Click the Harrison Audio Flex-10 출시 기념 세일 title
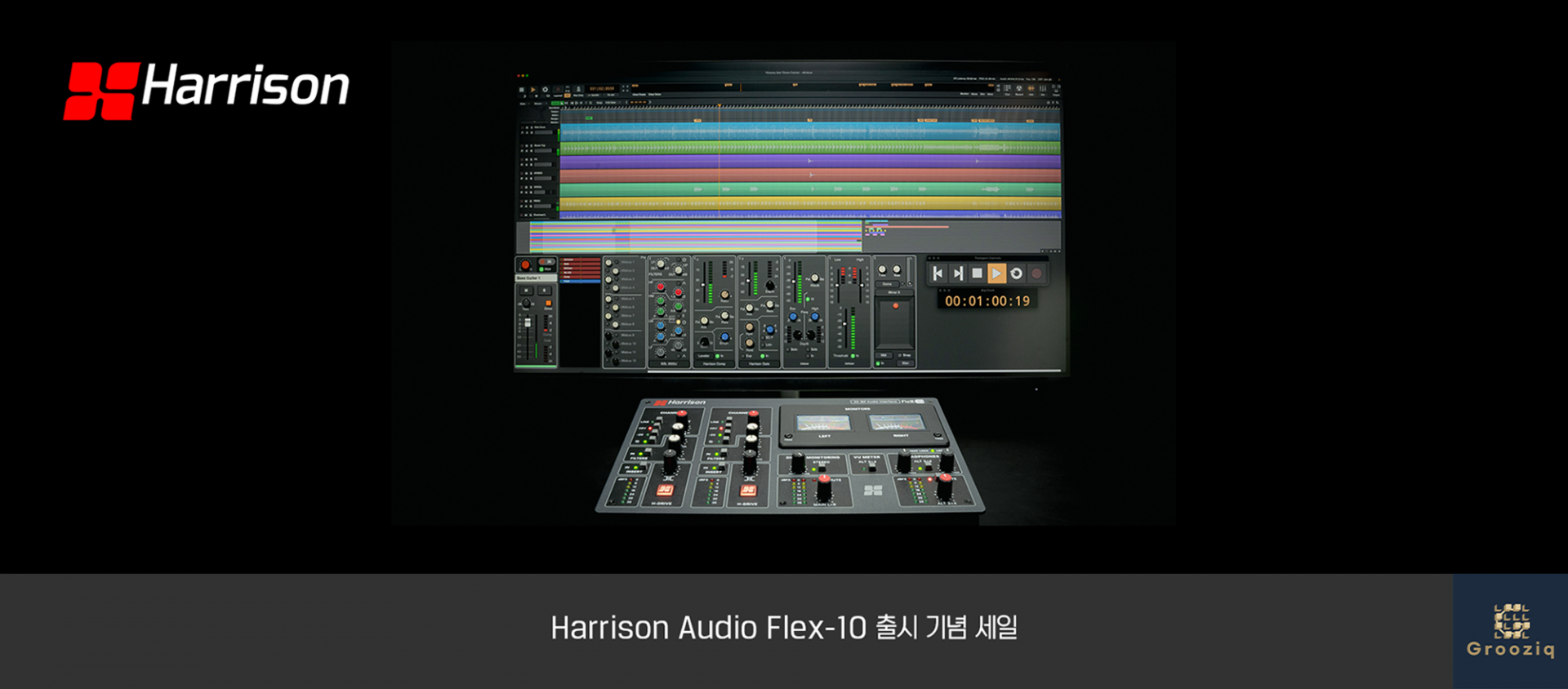Screen dimensions: 1568x689 point(784,628)
